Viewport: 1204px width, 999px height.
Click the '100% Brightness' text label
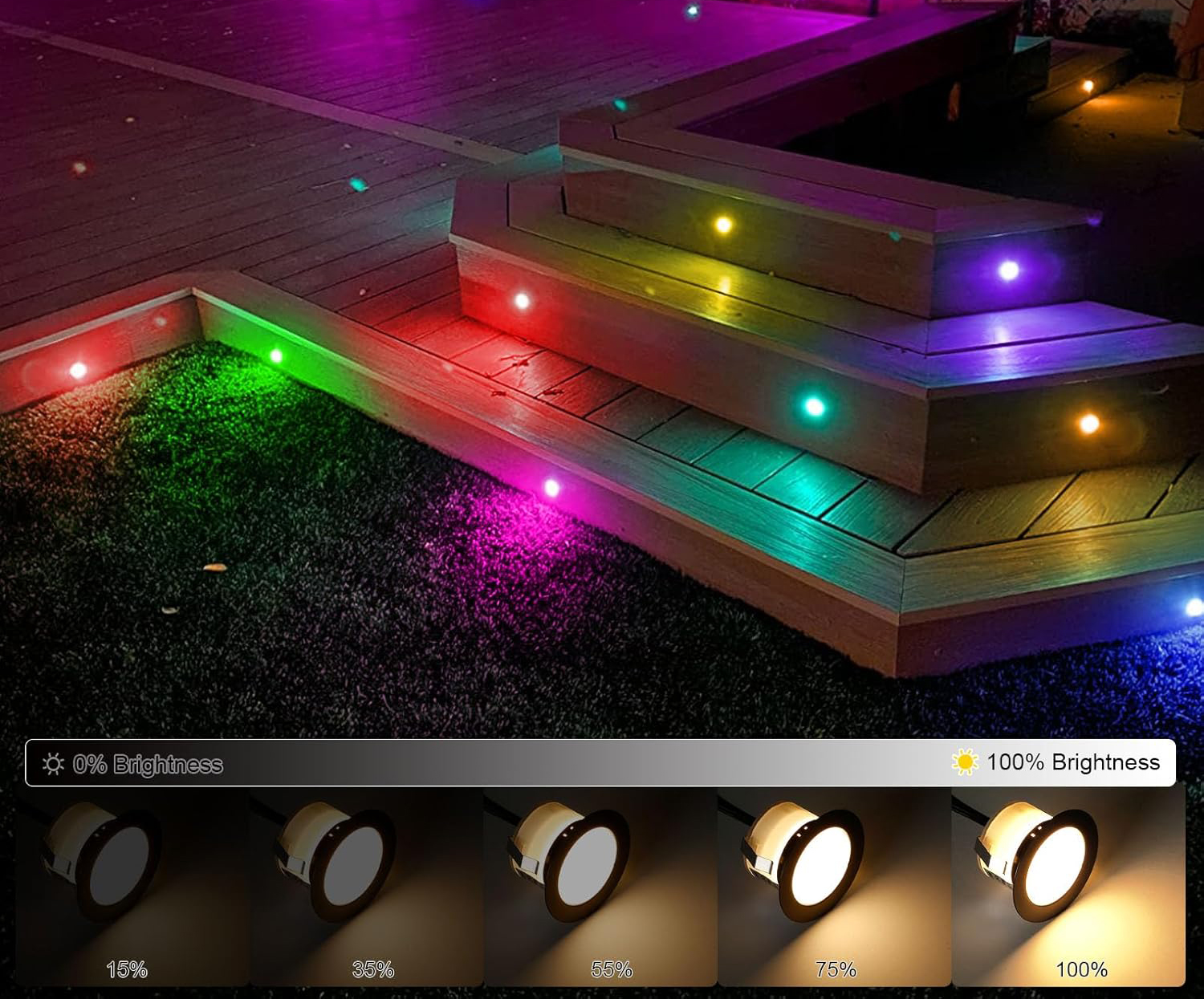(x=1073, y=762)
